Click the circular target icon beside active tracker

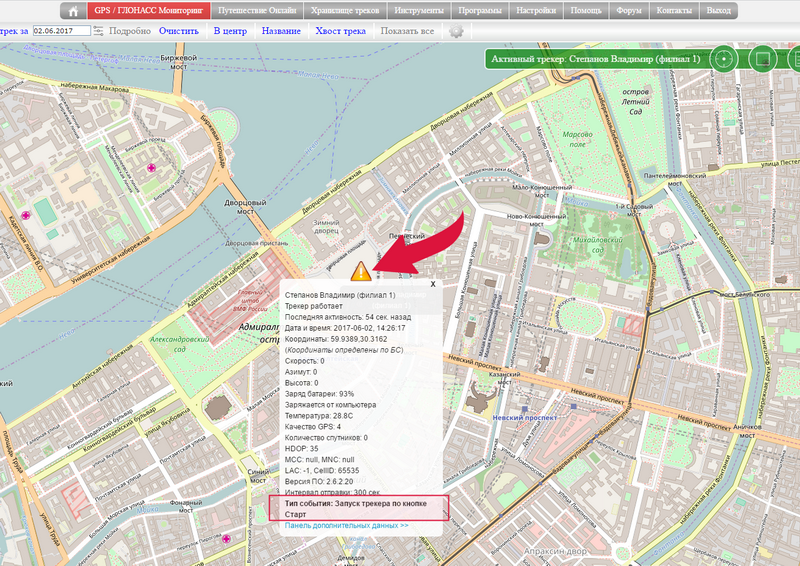(x=722, y=59)
